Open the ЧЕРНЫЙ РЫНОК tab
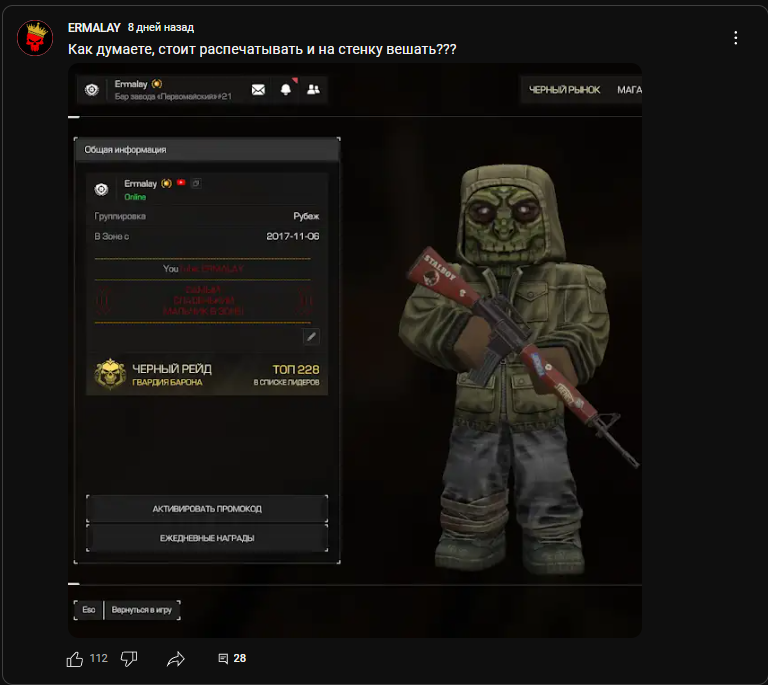The height and width of the screenshot is (685, 768). click(x=564, y=90)
